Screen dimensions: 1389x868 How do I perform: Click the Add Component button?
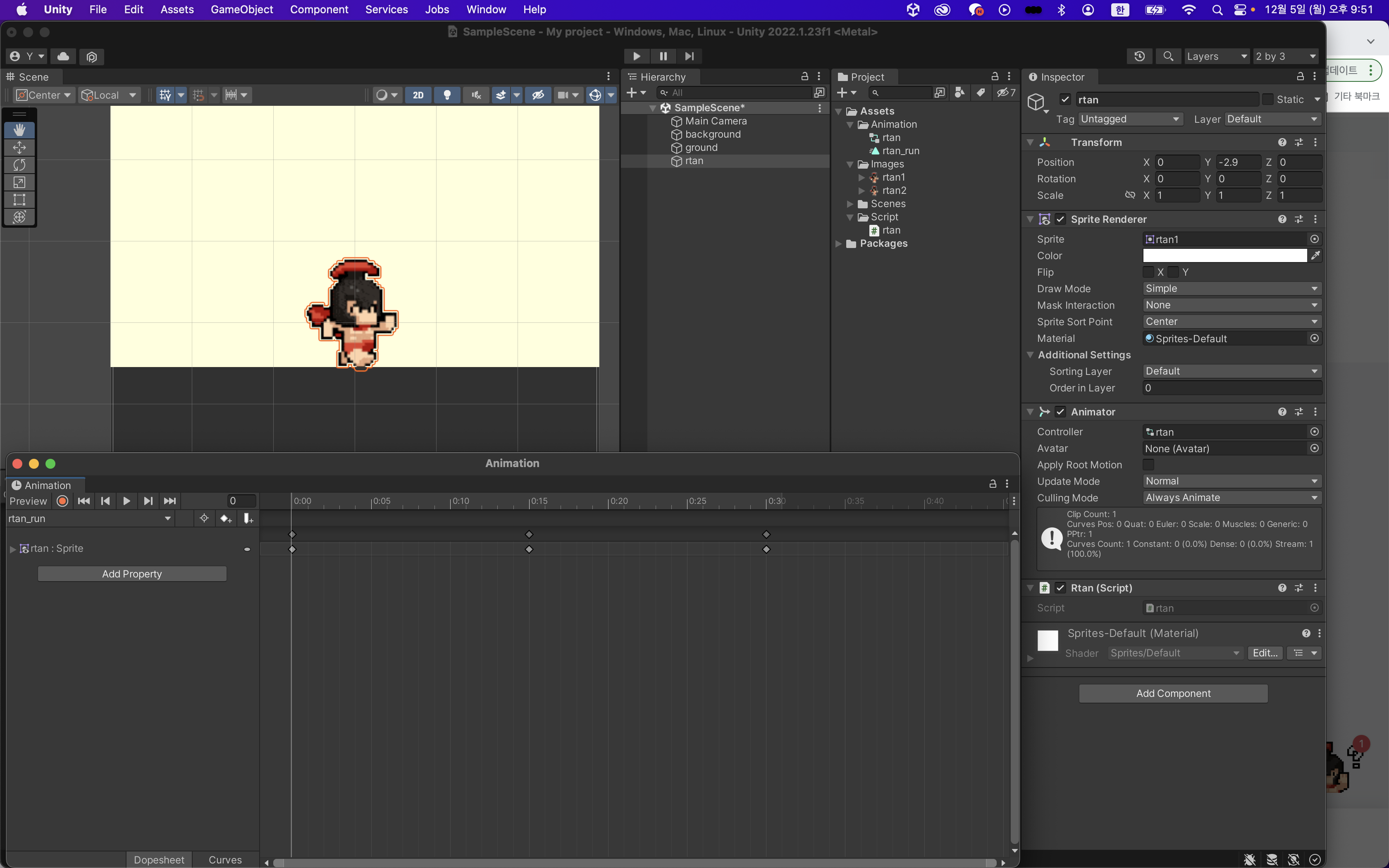(1173, 694)
